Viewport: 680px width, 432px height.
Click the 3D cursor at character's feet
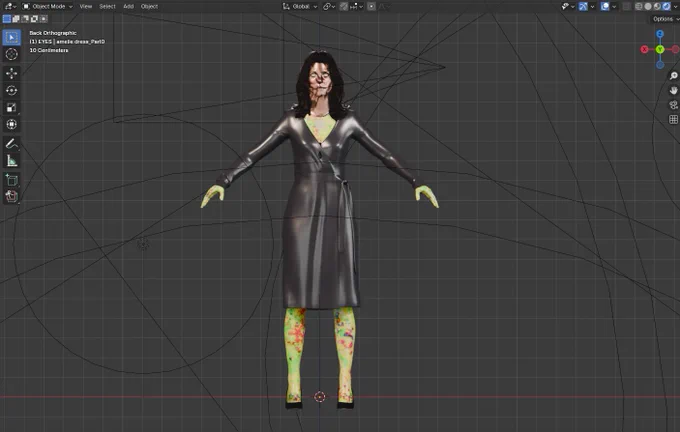320,396
